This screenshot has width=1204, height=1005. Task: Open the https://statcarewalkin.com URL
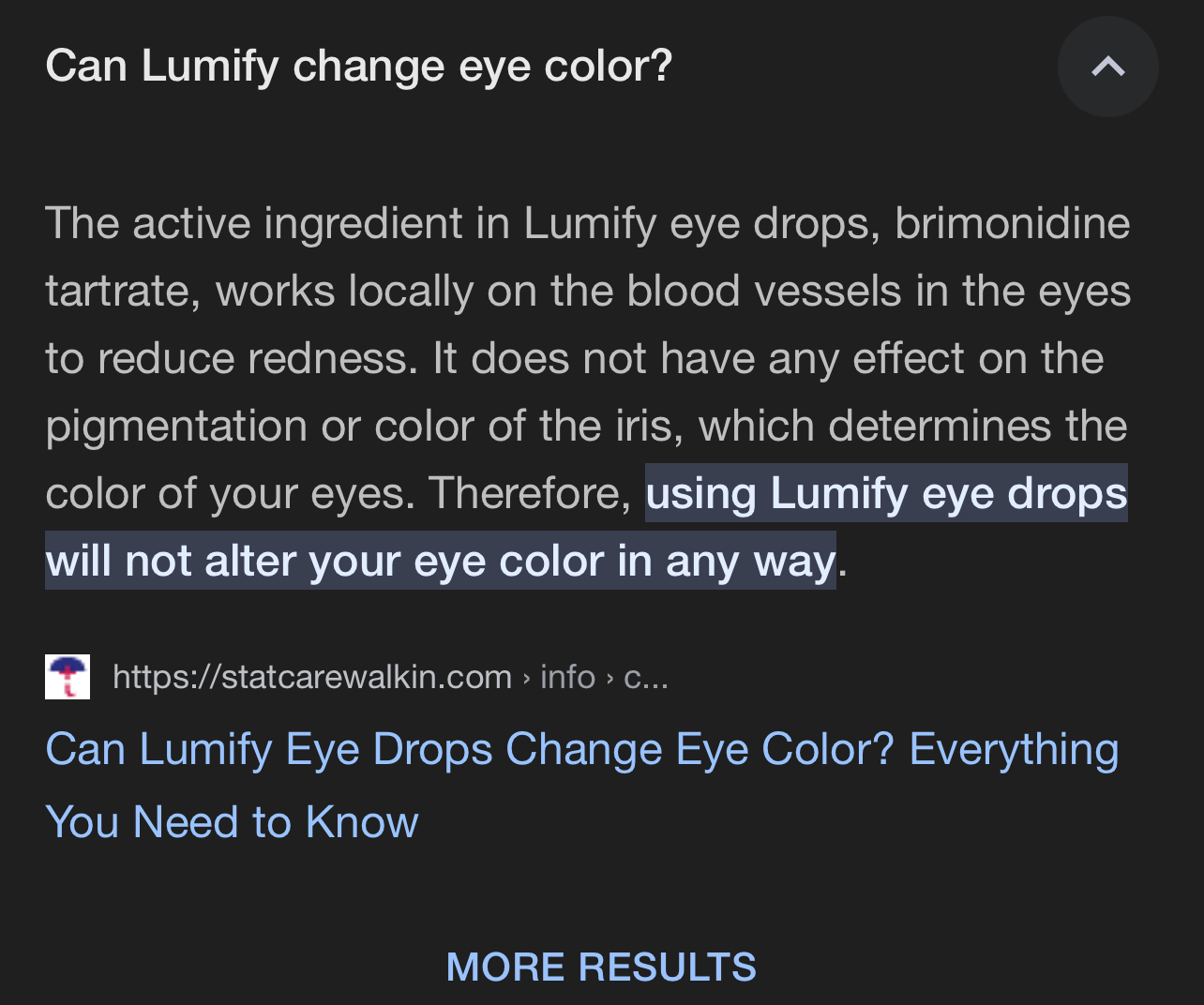coord(312,677)
